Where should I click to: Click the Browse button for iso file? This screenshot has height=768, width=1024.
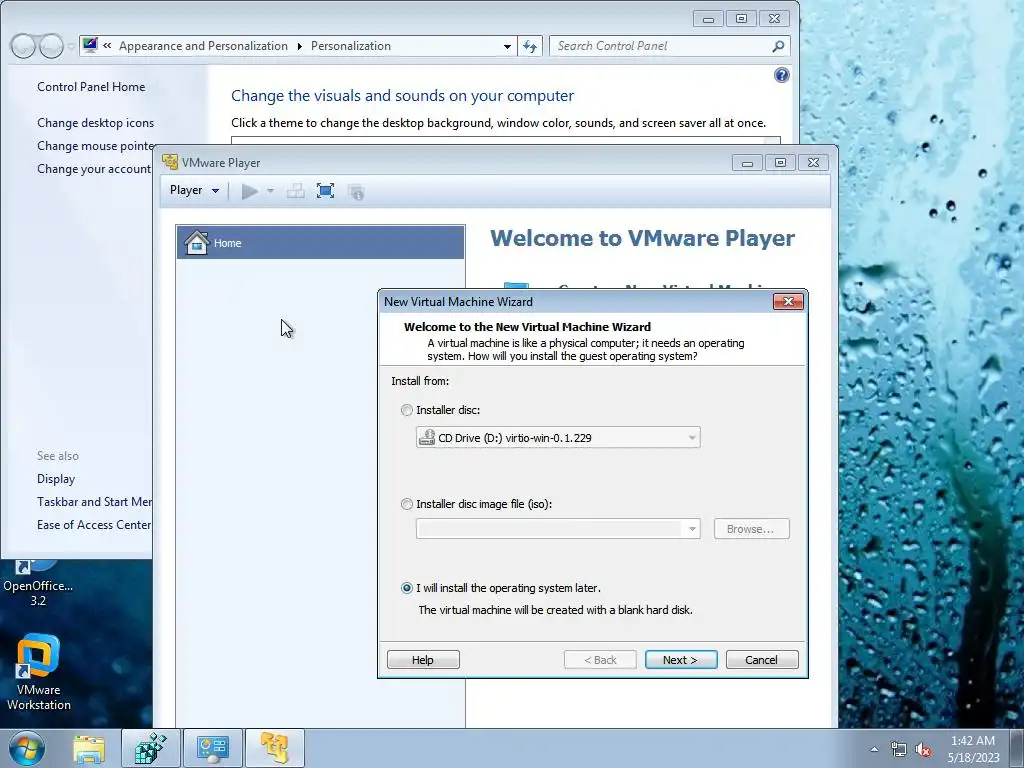(752, 528)
